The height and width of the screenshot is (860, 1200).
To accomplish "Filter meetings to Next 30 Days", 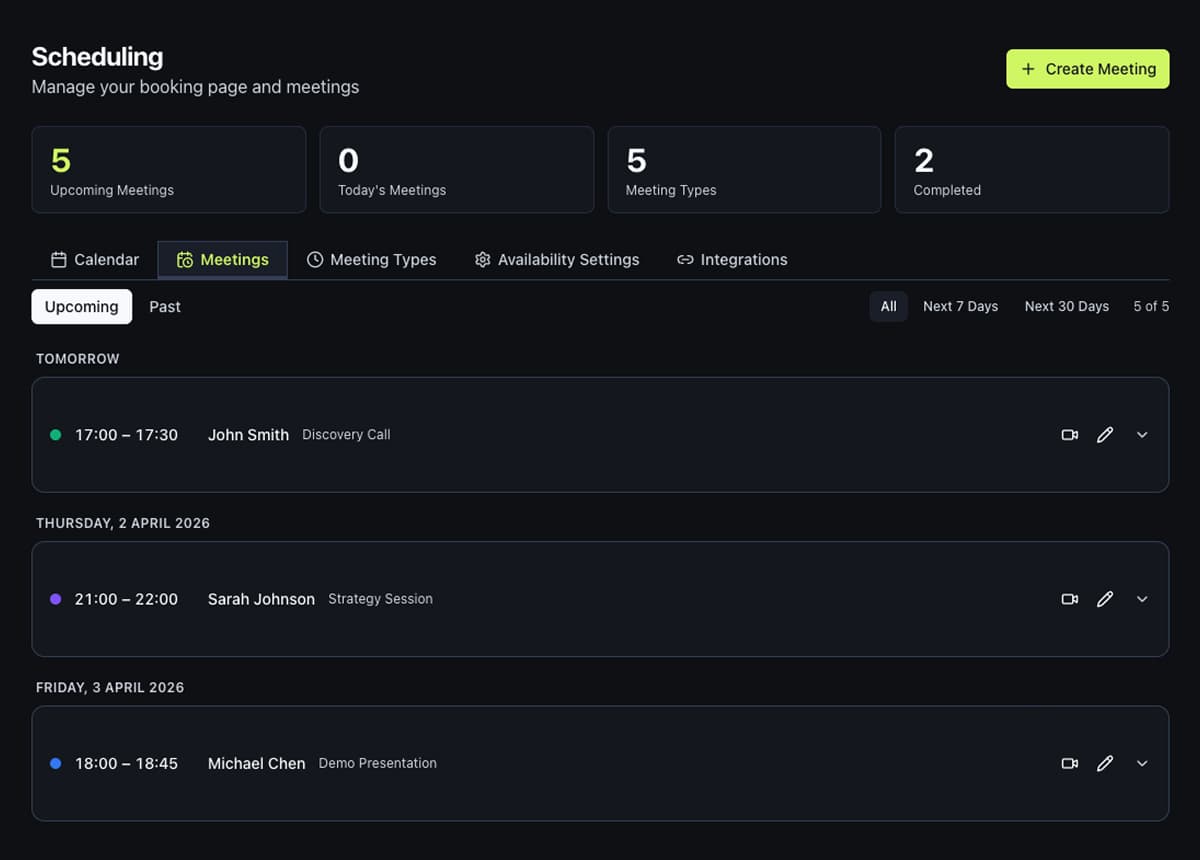I will 1066,307.
